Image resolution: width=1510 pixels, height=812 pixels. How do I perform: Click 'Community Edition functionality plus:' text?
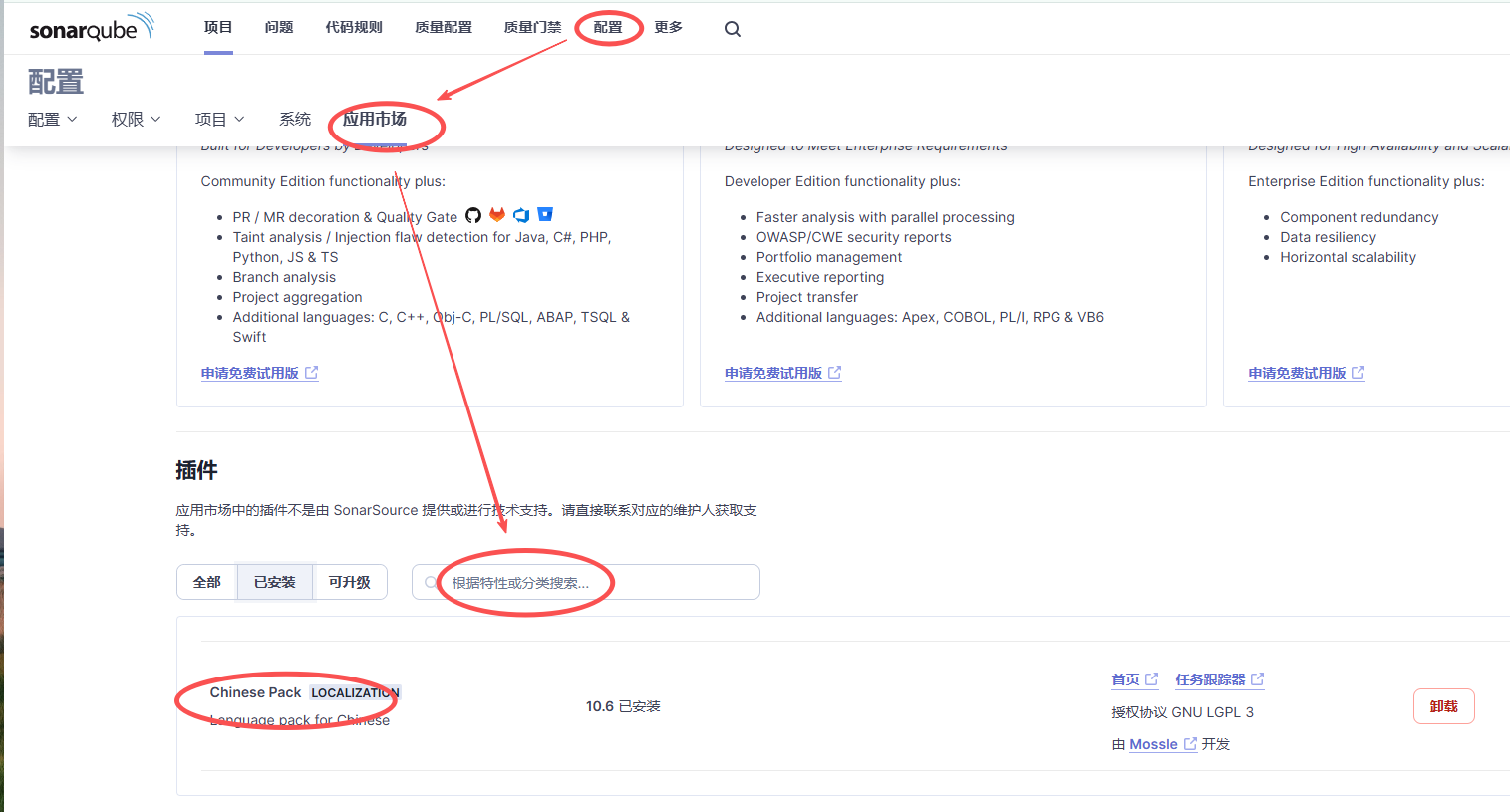coord(323,181)
